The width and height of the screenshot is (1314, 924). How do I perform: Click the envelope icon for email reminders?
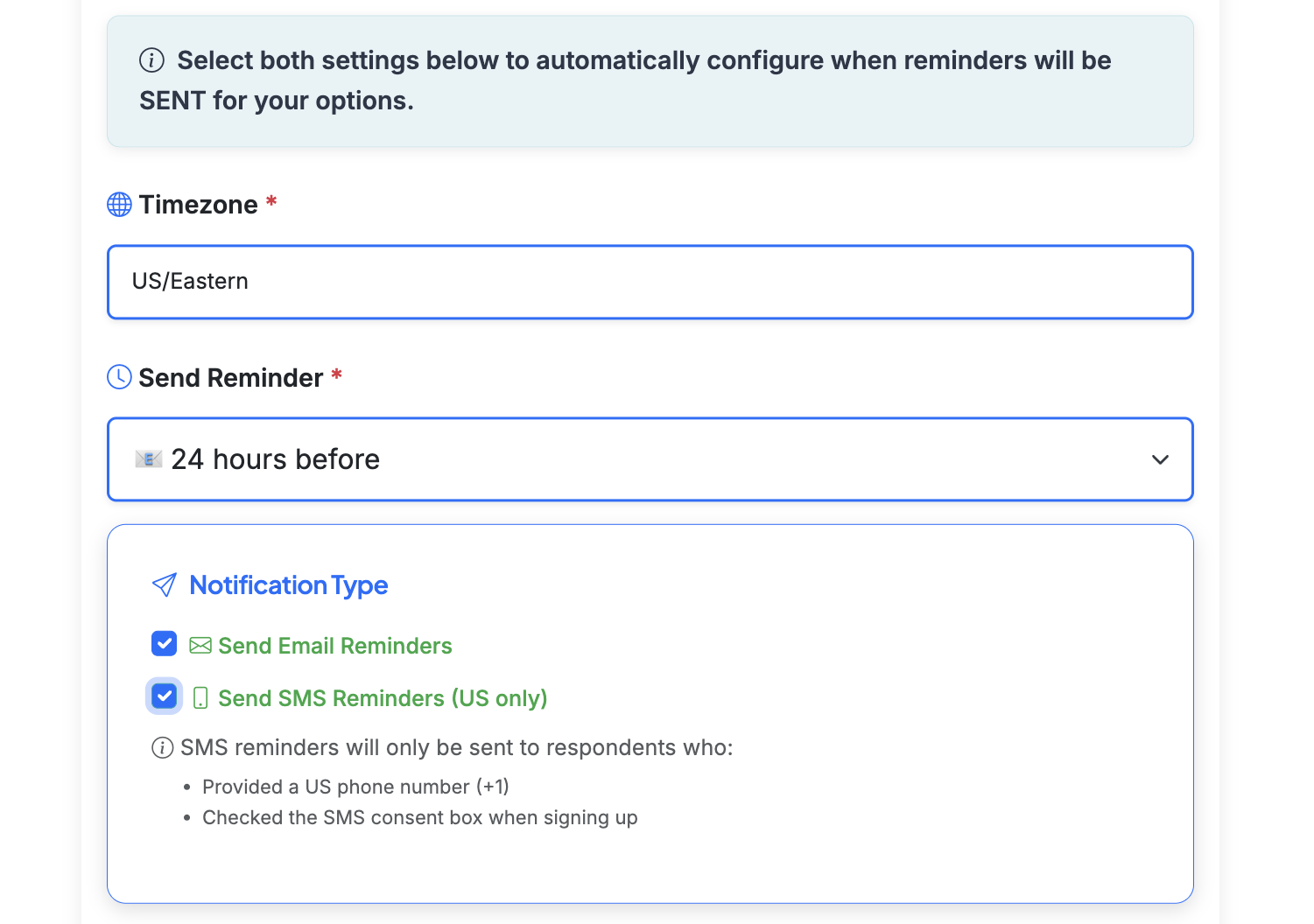click(200, 645)
